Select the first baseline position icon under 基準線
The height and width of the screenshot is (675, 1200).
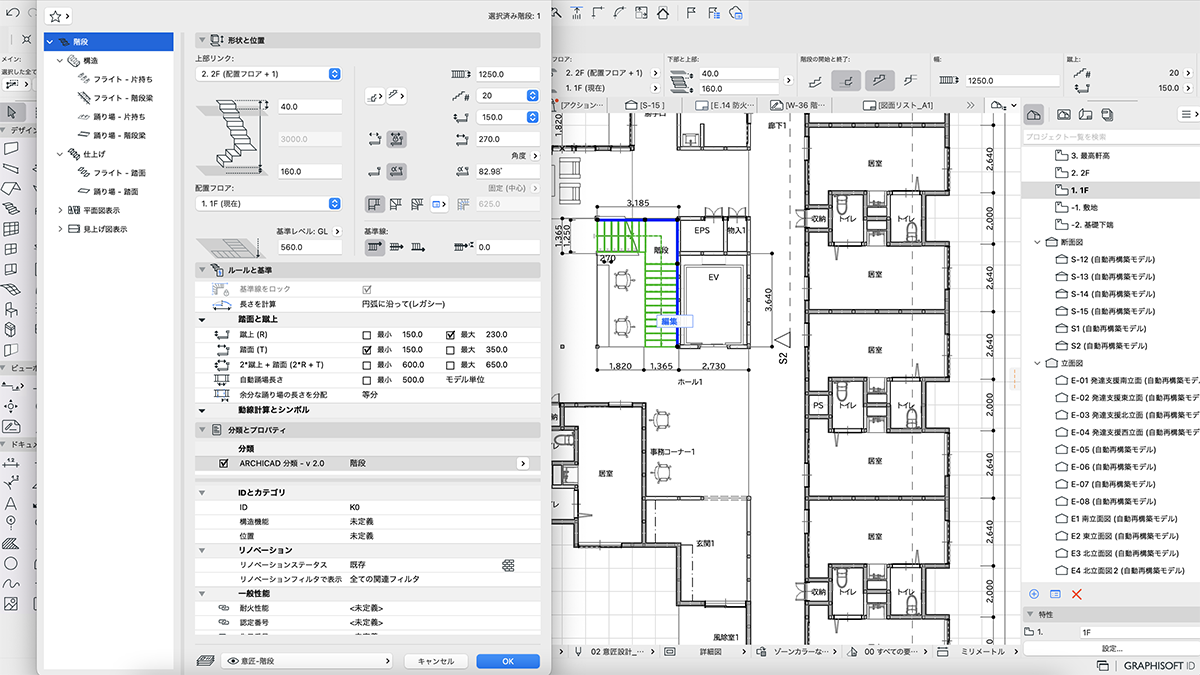[x=373, y=246]
